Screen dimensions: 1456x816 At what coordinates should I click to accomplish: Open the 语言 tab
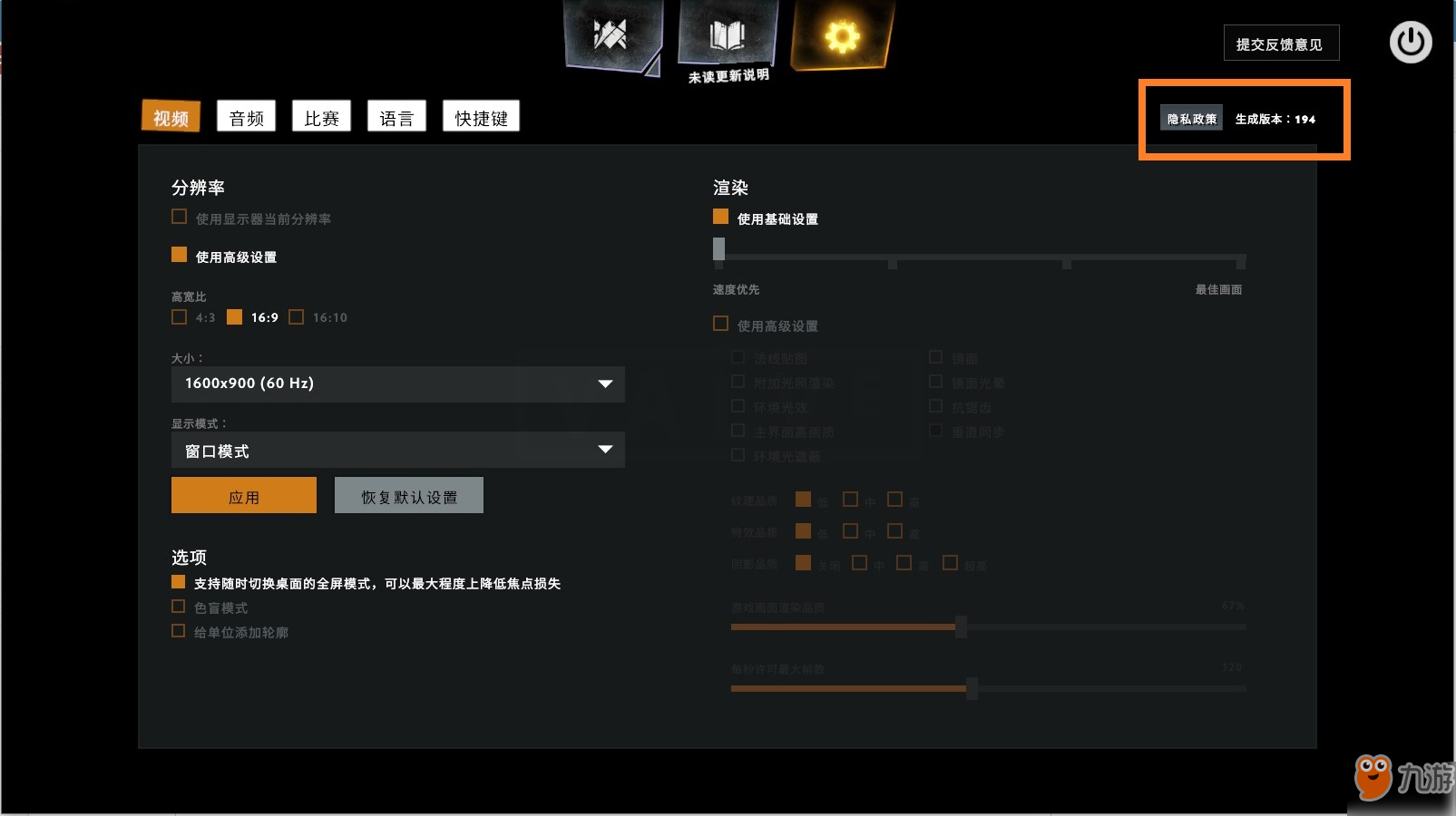[x=396, y=118]
